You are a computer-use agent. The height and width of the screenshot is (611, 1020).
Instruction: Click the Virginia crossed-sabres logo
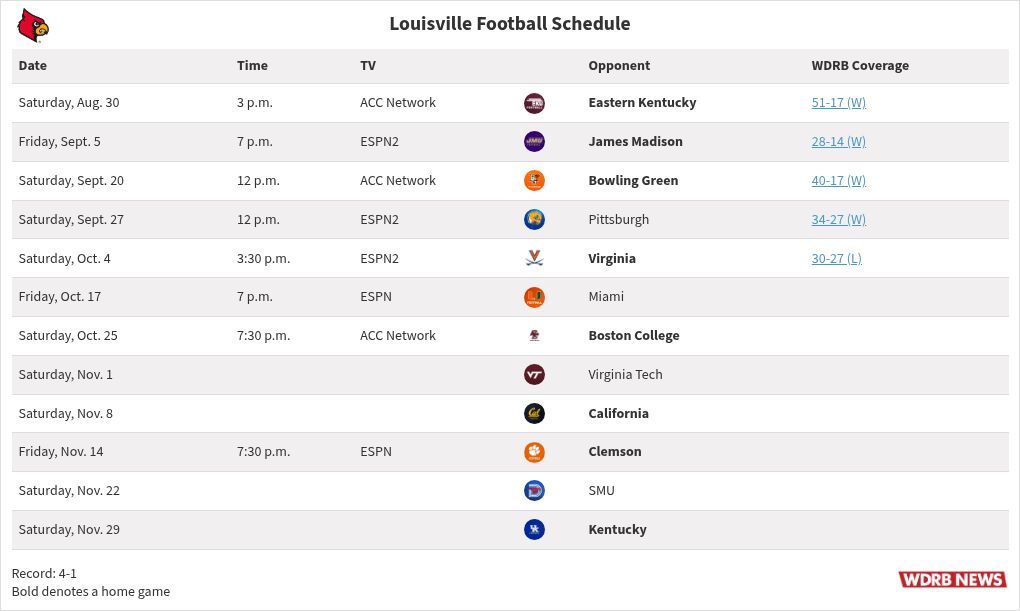click(534, 258)
